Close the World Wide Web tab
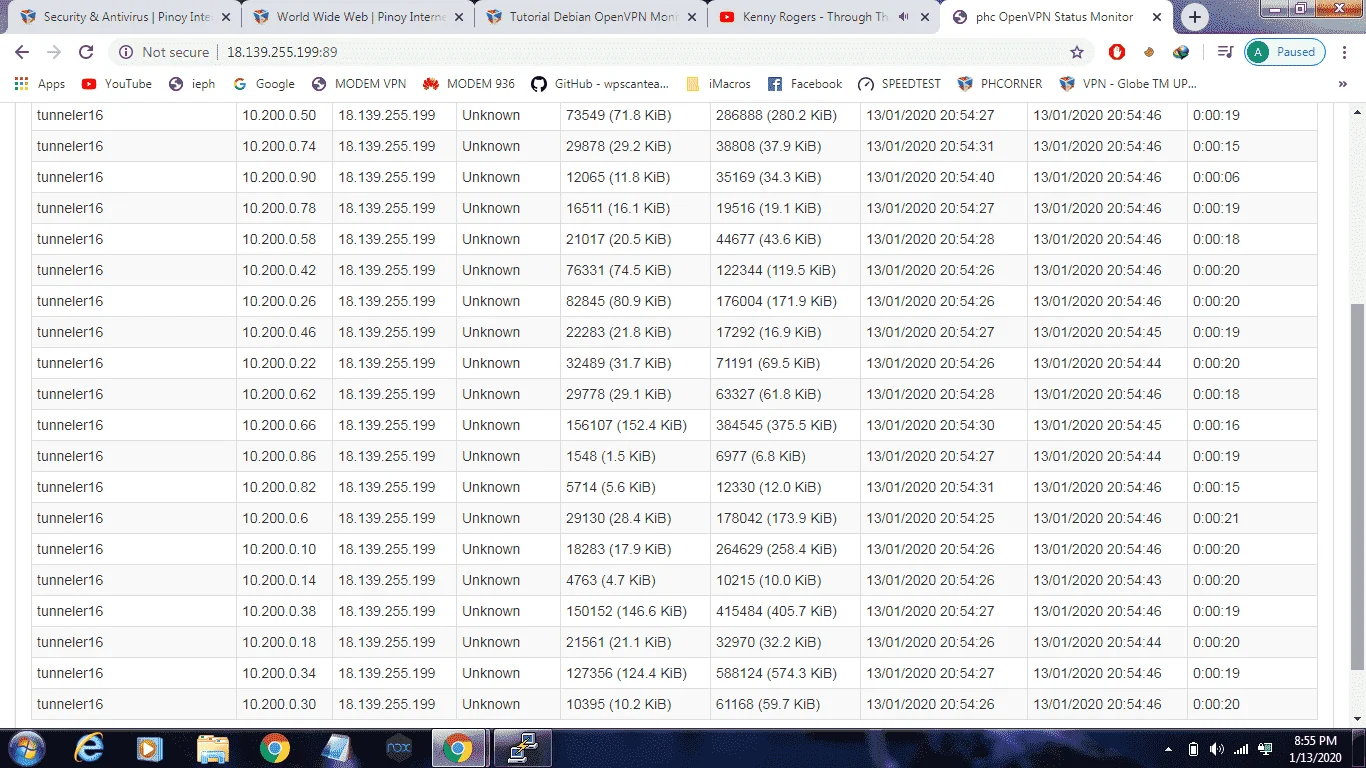The width and height of the screenshot is (1366, 768). pyautogui.click(x=459, y=17)
